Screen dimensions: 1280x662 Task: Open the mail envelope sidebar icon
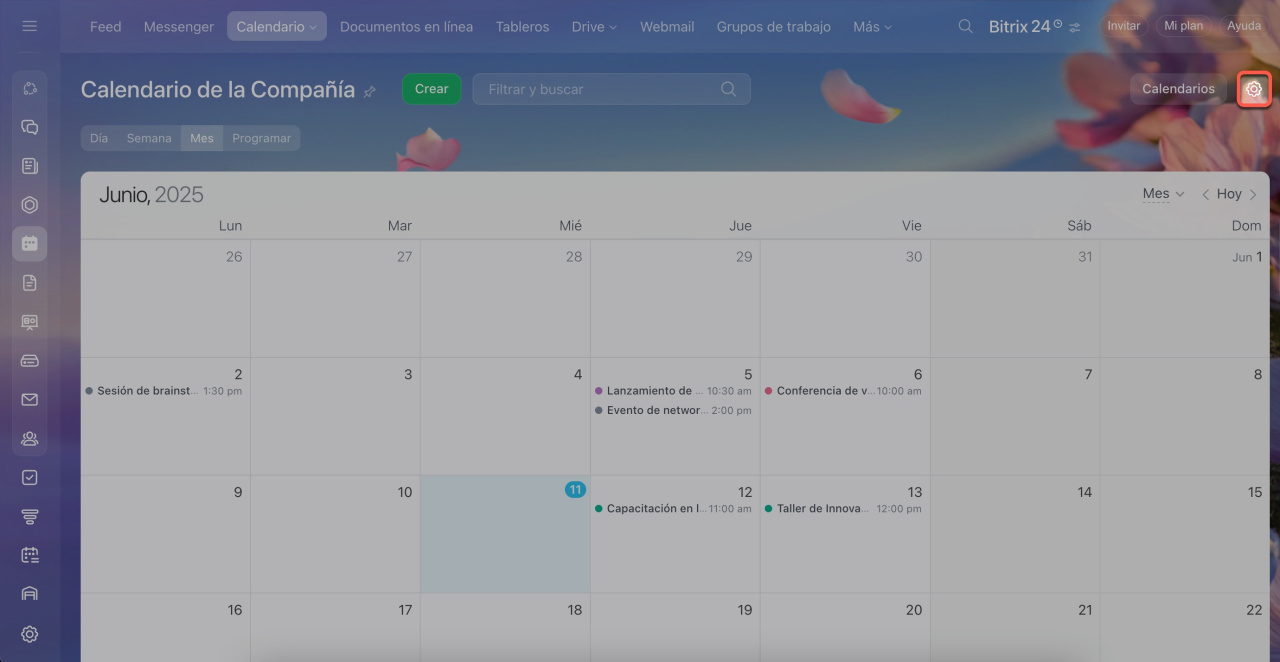(29, 400)
